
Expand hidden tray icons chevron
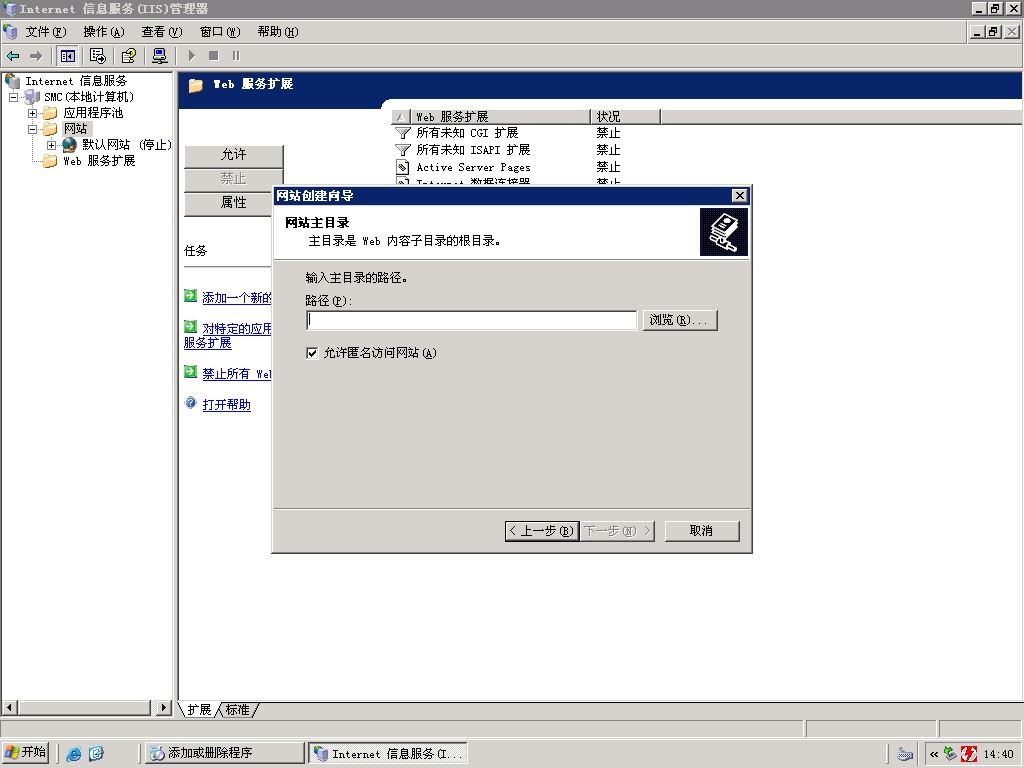point(935,754)
